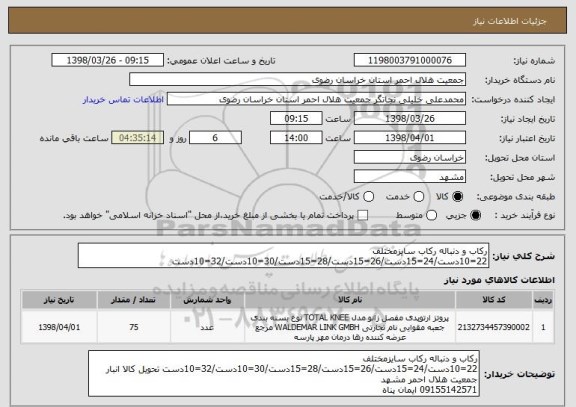Screen dimensions: 576x407
Task: Click the جزئیات اطلاعات نیاز header title
Action: (x=510, y=21)
